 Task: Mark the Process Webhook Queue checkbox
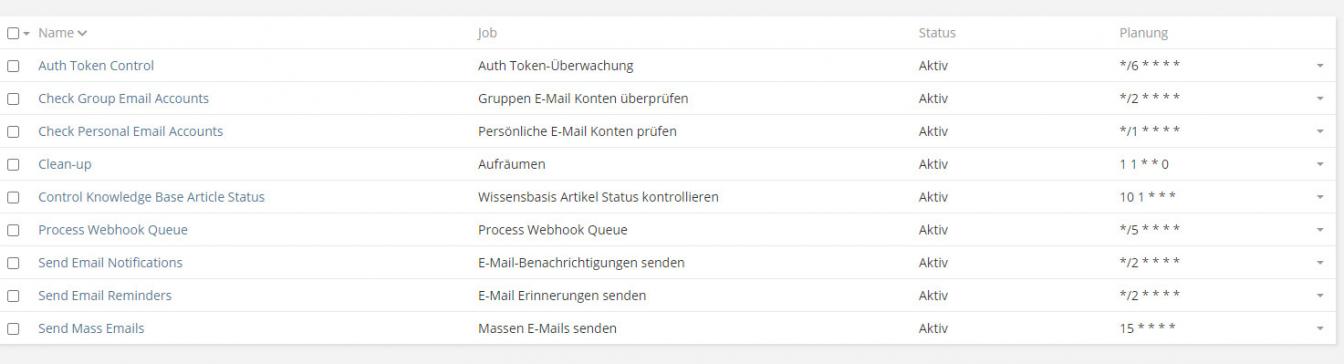tap(12, 230)
